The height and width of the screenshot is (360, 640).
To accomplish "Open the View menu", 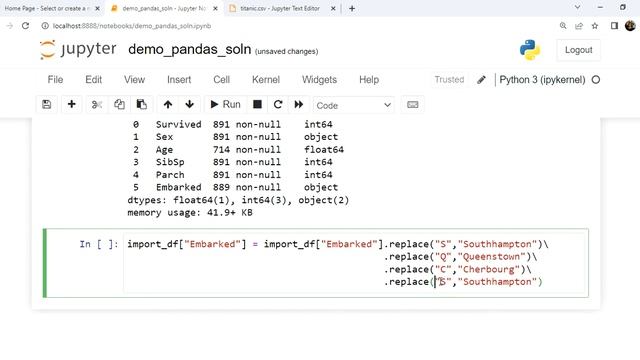I will coord(134,80).
